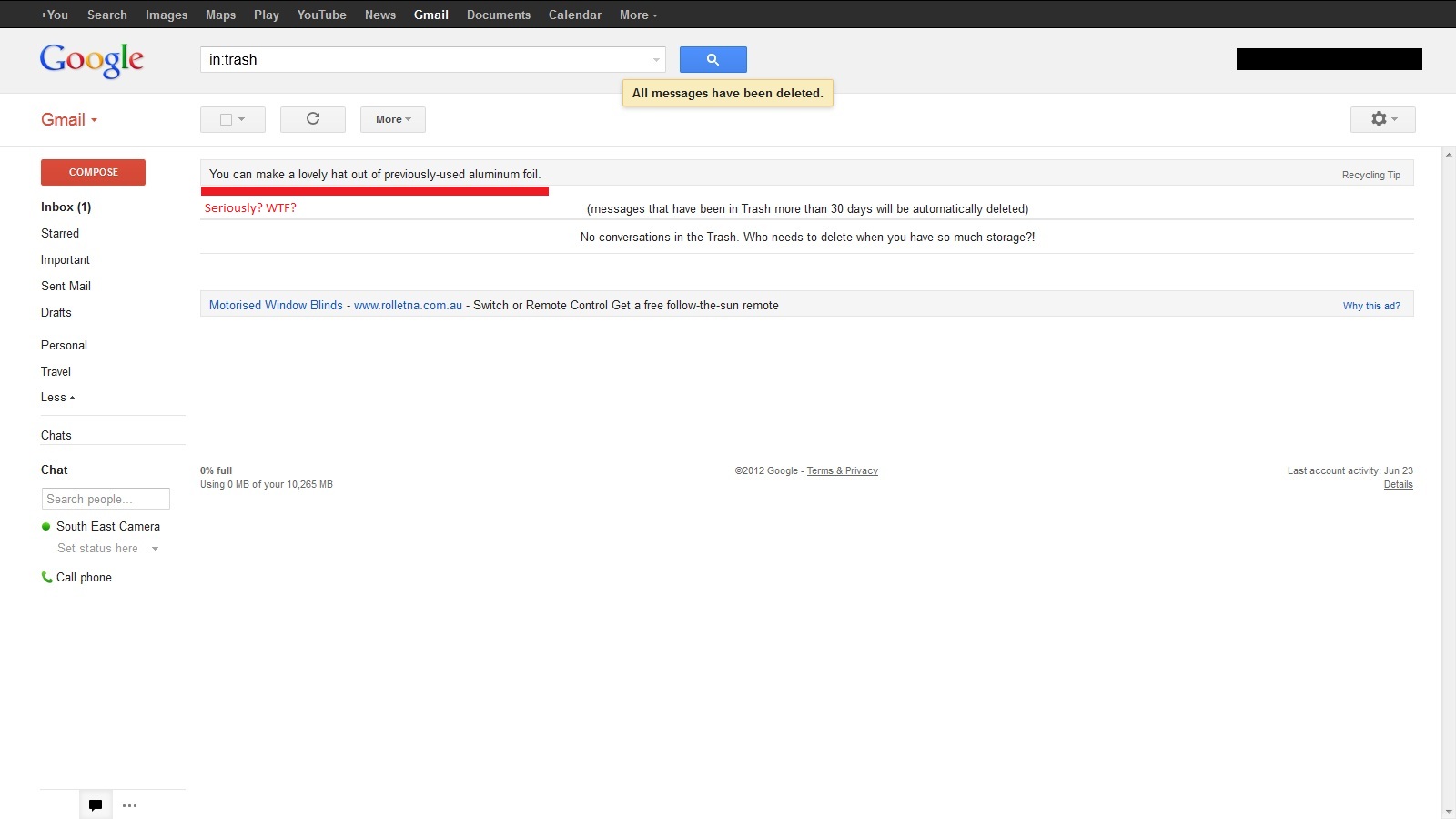Open Search in the top navigation
Image resolution: width=1456 pixels, height=819 pixels.
point(107,15)
